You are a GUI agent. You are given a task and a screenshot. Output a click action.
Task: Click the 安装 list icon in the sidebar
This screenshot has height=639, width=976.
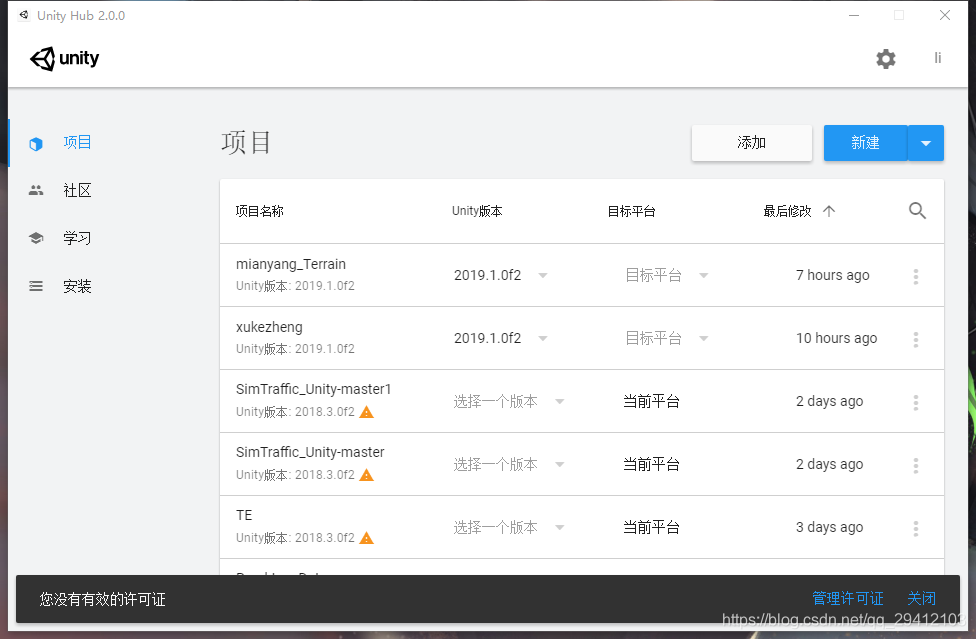point(36,286)
